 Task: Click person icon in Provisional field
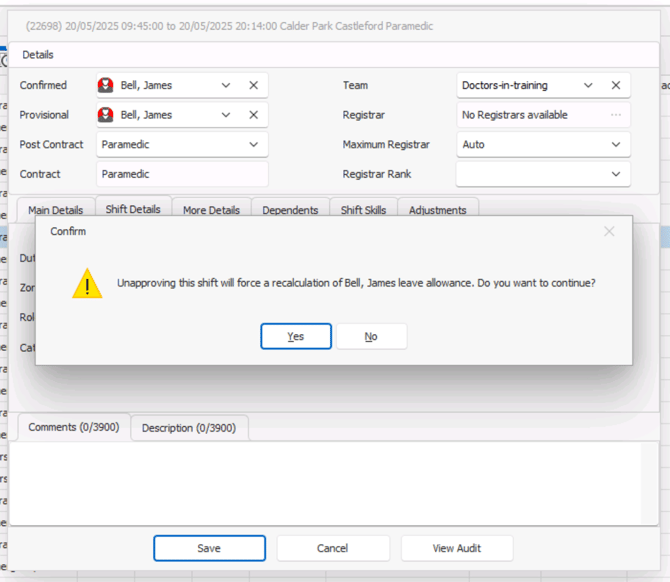pos(106,115)
